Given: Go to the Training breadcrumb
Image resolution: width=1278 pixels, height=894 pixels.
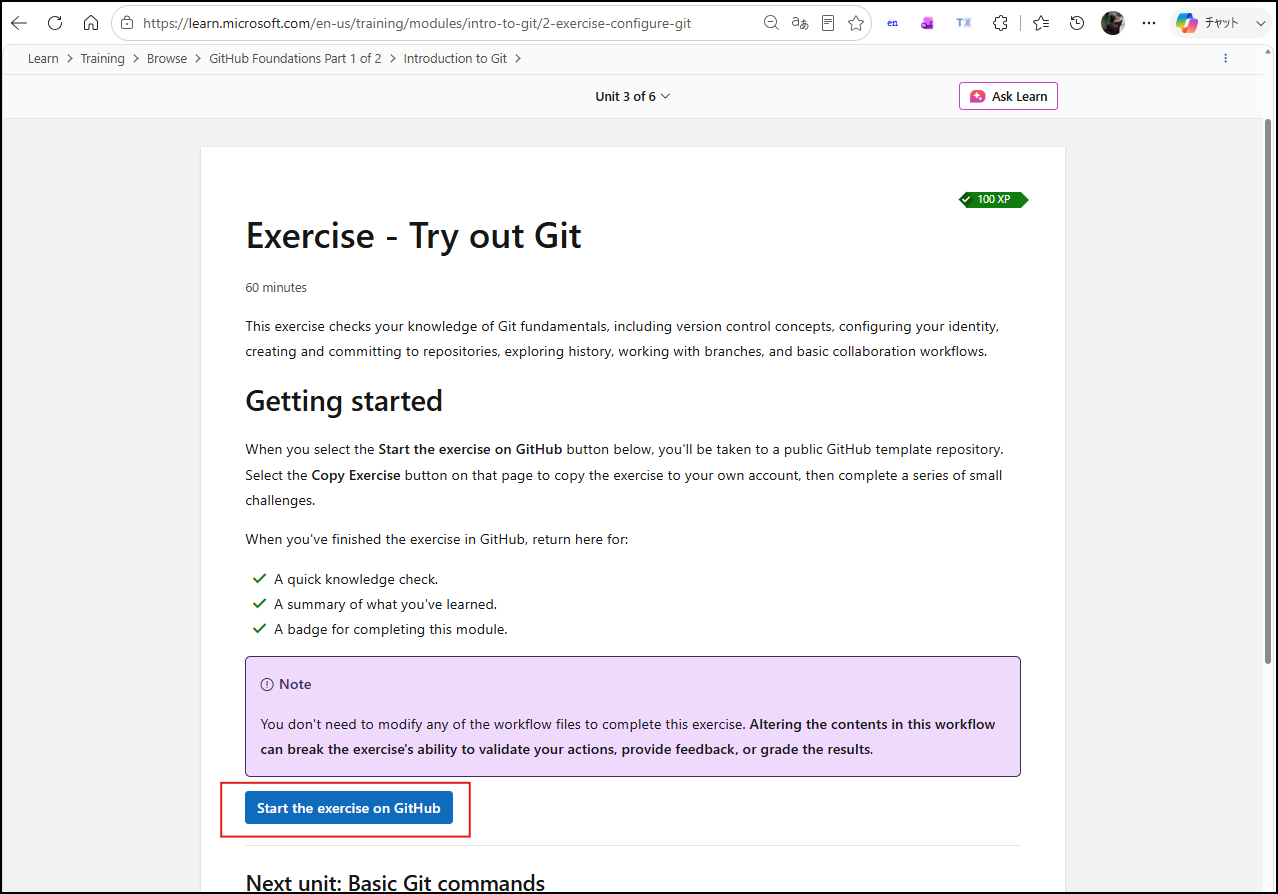Looking at the screenshot, I should (103, 59).
